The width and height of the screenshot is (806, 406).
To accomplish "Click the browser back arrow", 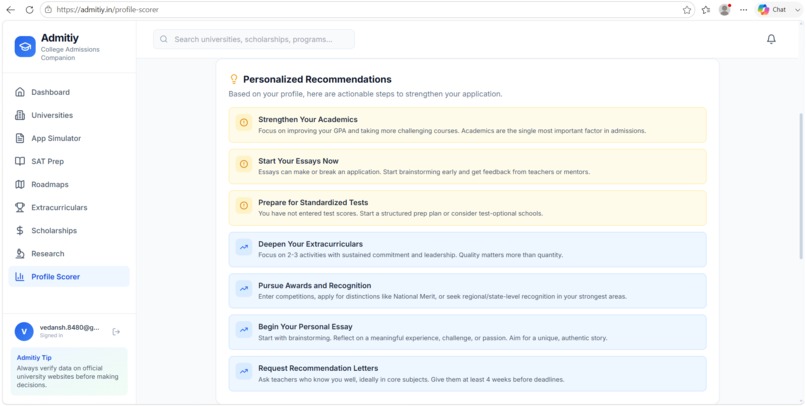I will coord(10,10).
